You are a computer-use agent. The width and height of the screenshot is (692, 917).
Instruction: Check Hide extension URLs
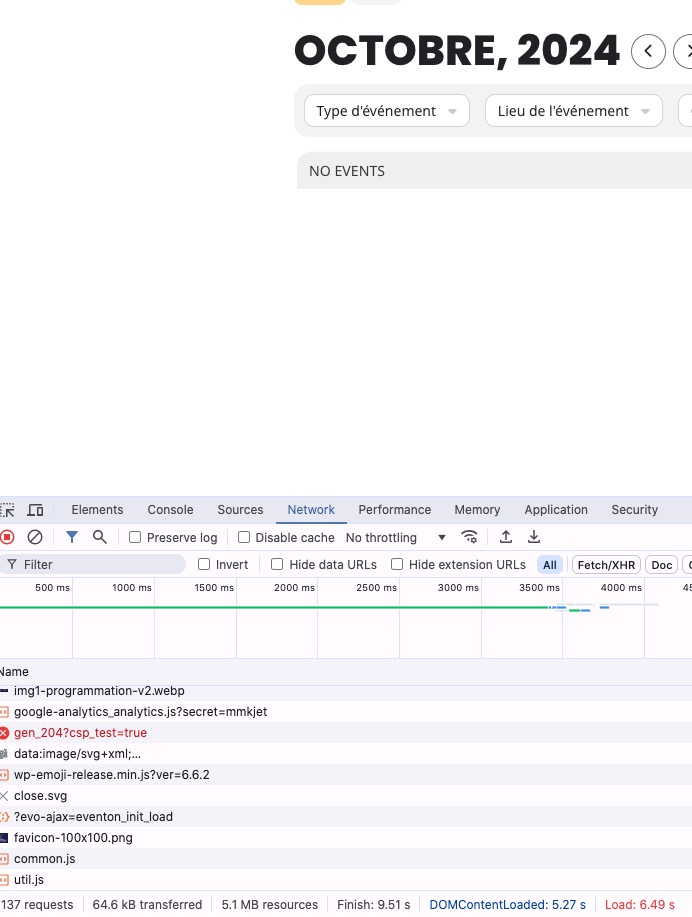coord(397,564)
